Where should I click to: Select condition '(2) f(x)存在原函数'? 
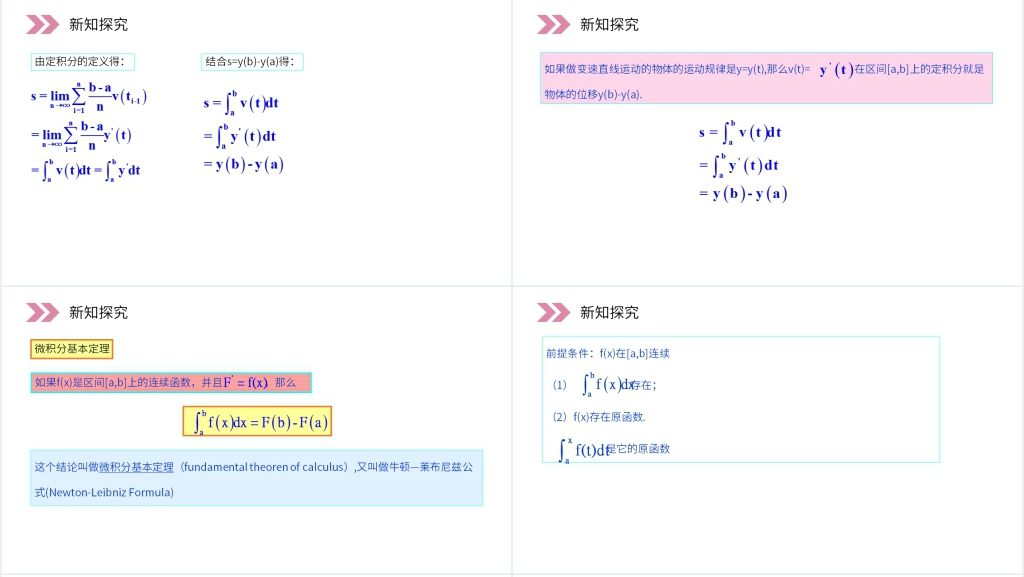599,416
